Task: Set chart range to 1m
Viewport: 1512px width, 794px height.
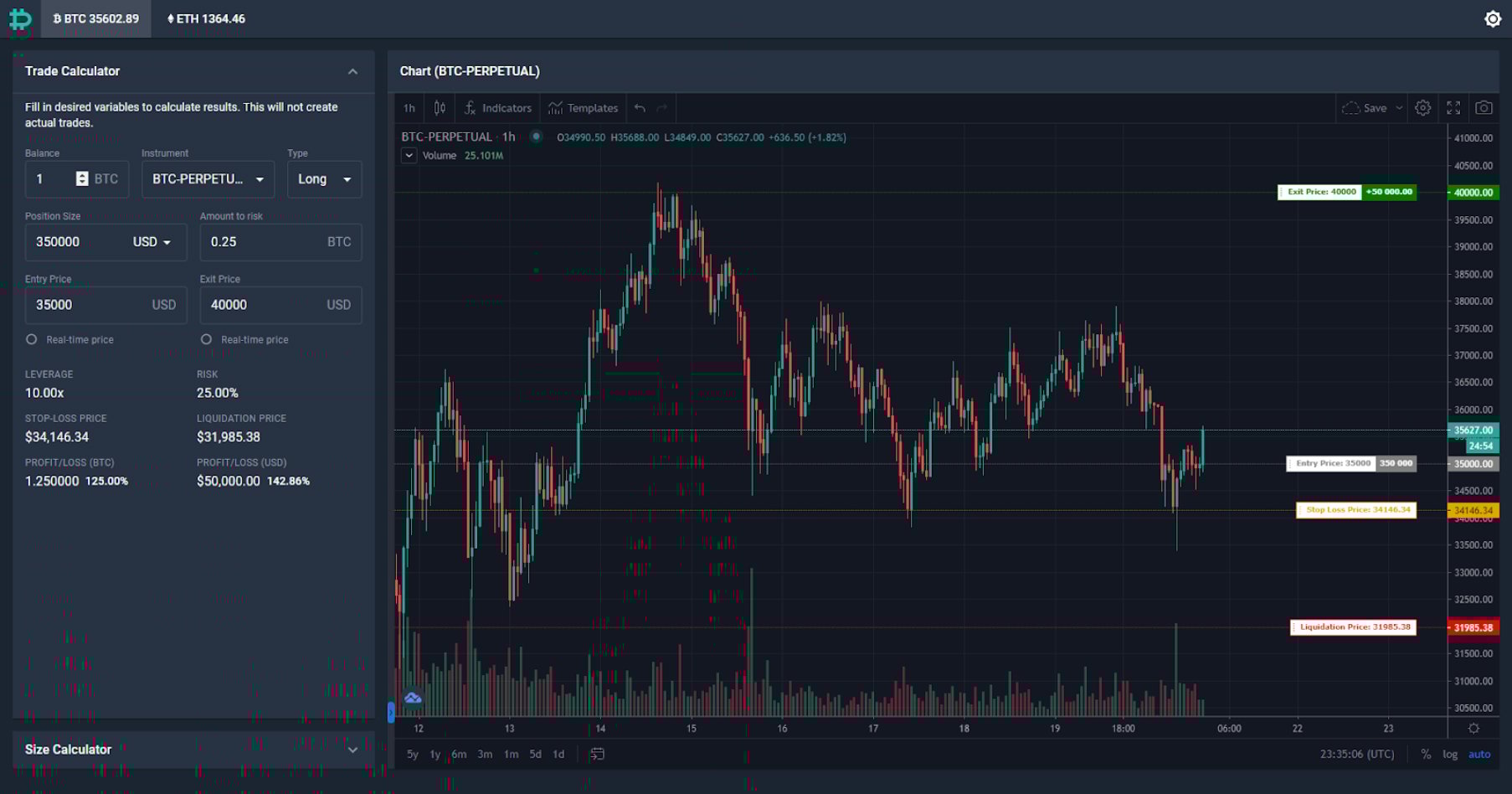Action: point(512,755)
